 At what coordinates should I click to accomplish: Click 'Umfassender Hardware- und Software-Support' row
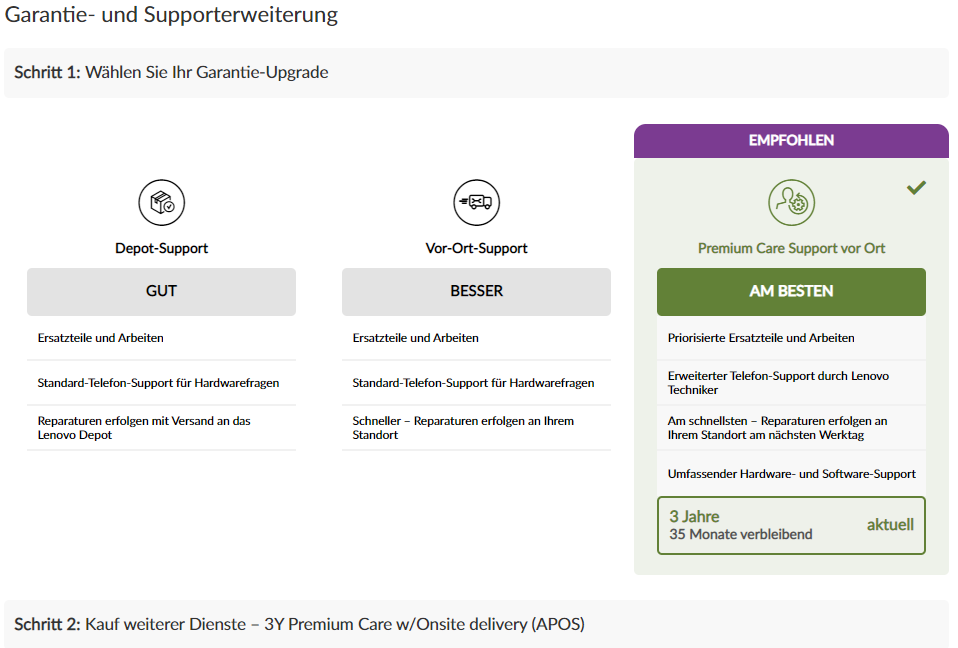[791, 473]
